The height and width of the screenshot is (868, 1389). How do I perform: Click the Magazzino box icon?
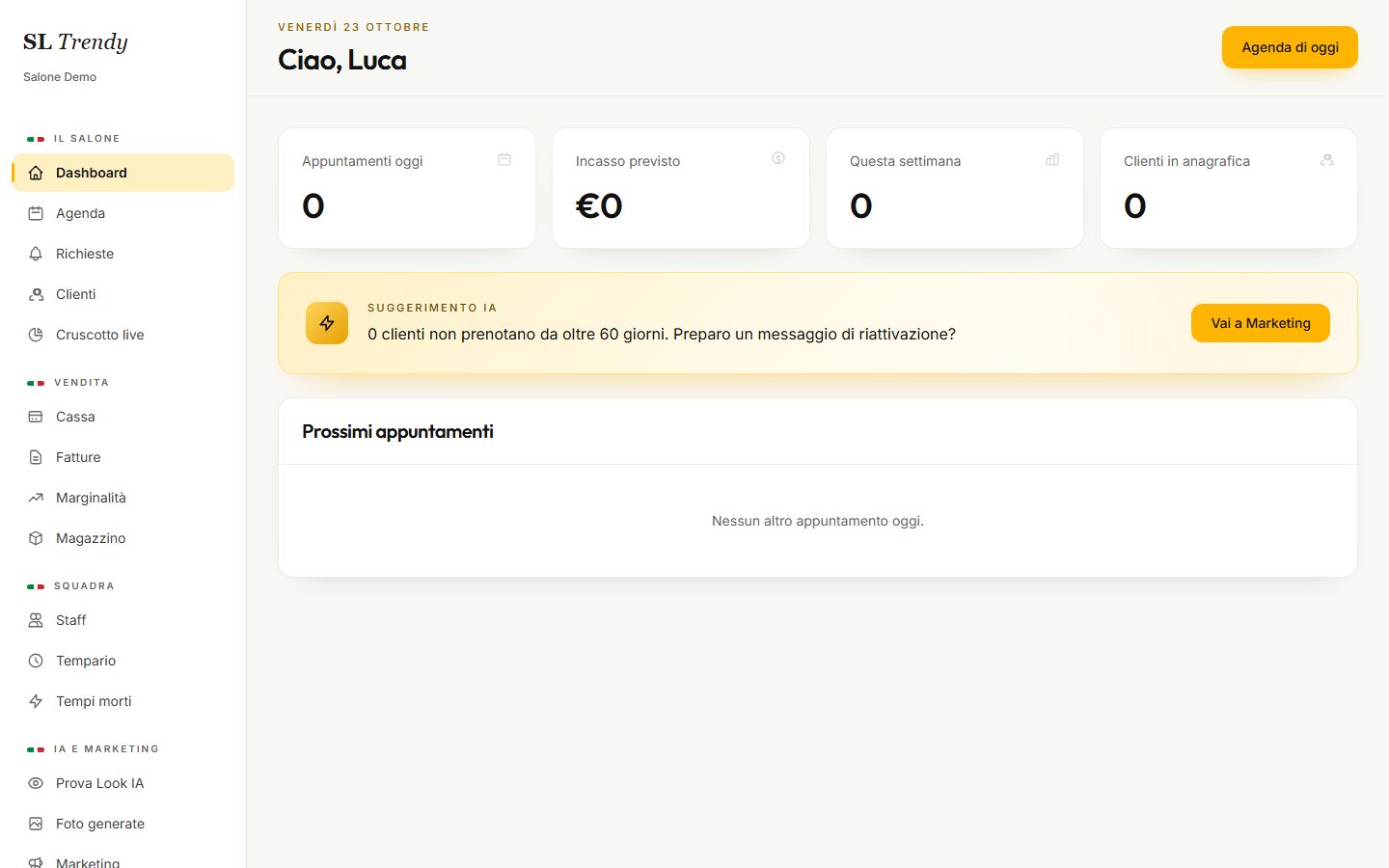click(x=36, y=538)
